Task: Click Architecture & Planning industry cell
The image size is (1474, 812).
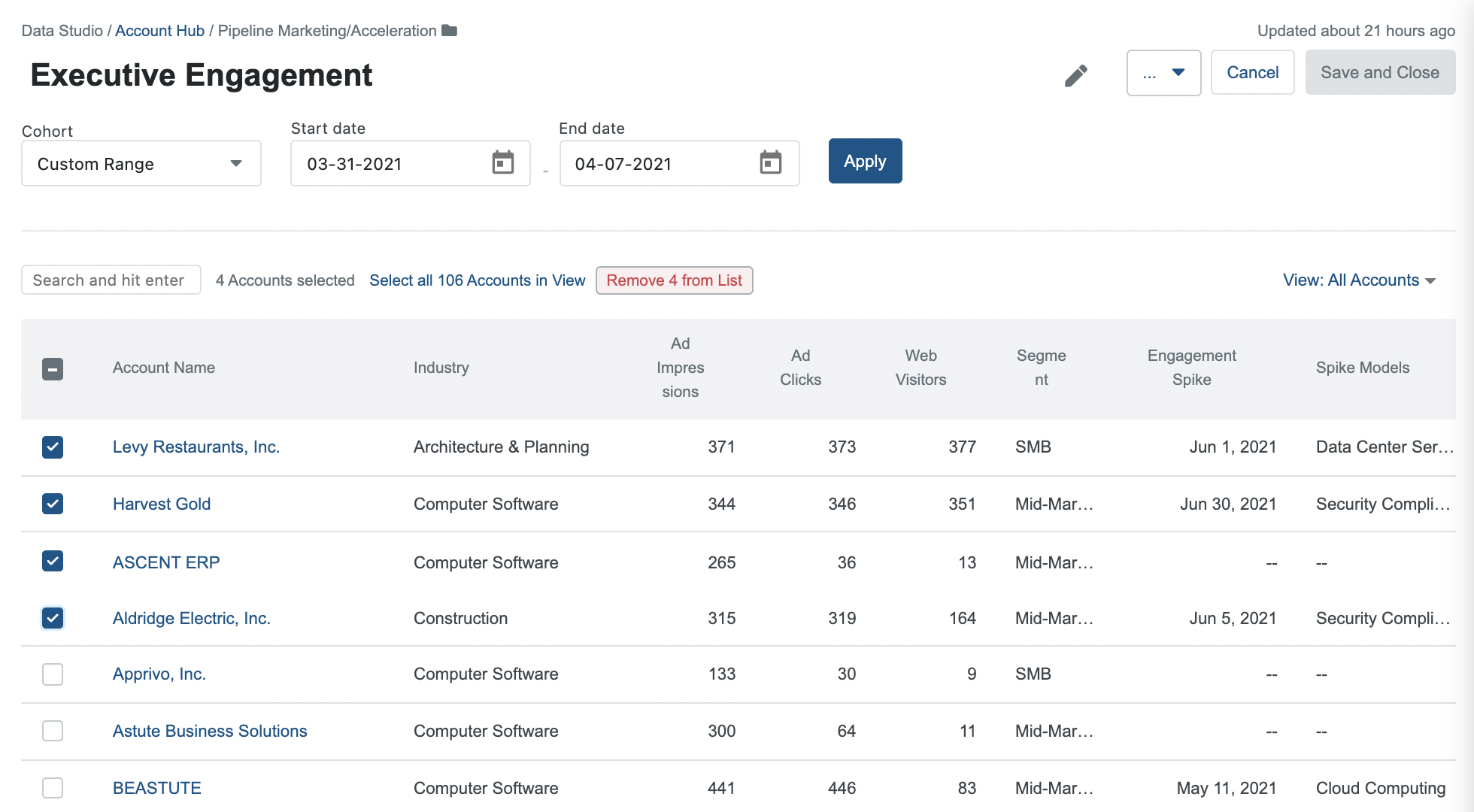Action: [502, 447]
